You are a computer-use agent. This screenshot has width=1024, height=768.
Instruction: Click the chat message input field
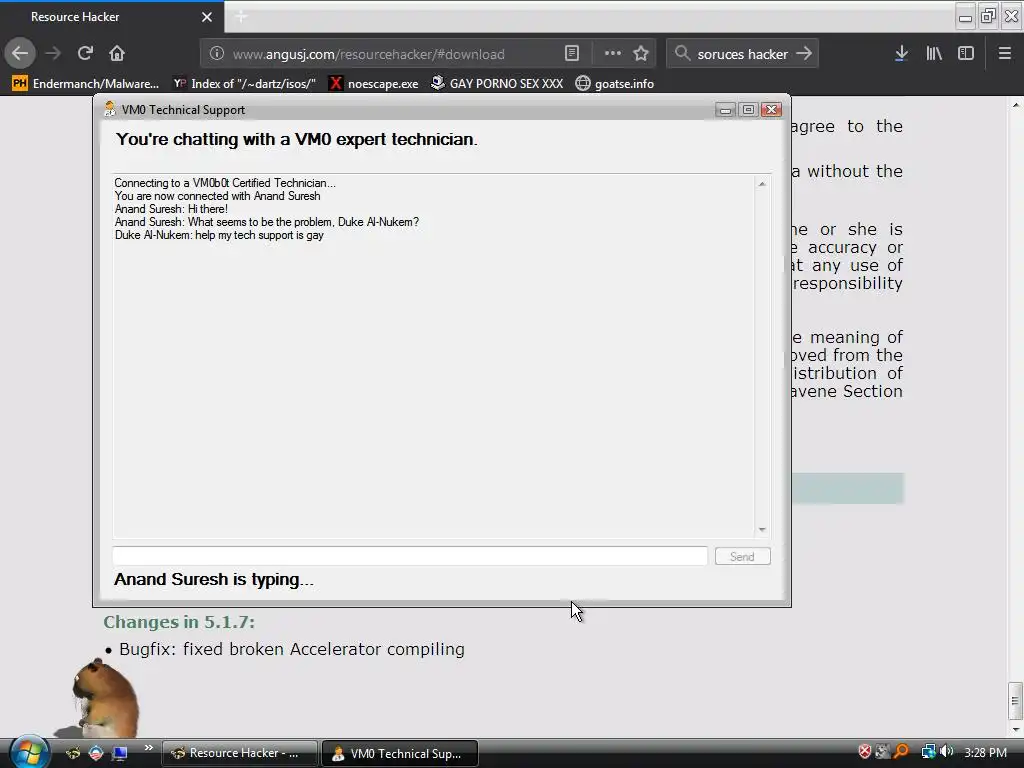[409, 556]
